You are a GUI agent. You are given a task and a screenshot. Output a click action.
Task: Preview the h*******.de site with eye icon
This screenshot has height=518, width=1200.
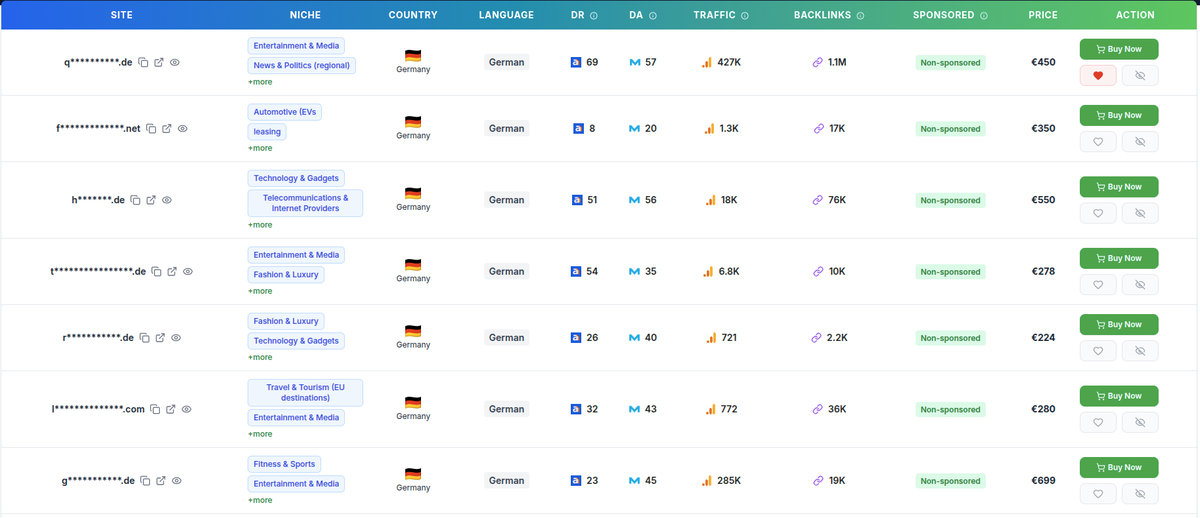(167, 200)
